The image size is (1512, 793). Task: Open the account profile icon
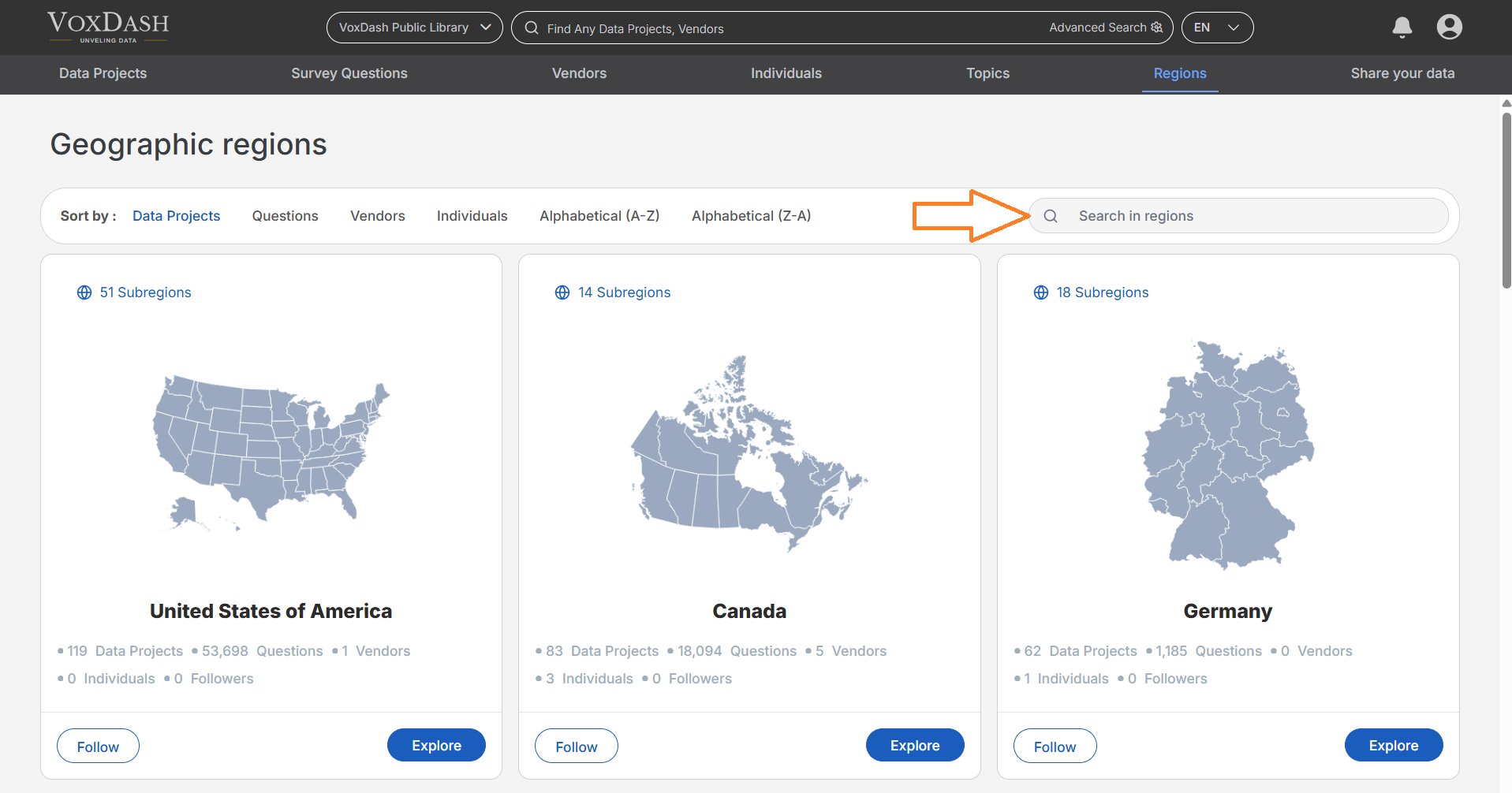(1450, 27)
